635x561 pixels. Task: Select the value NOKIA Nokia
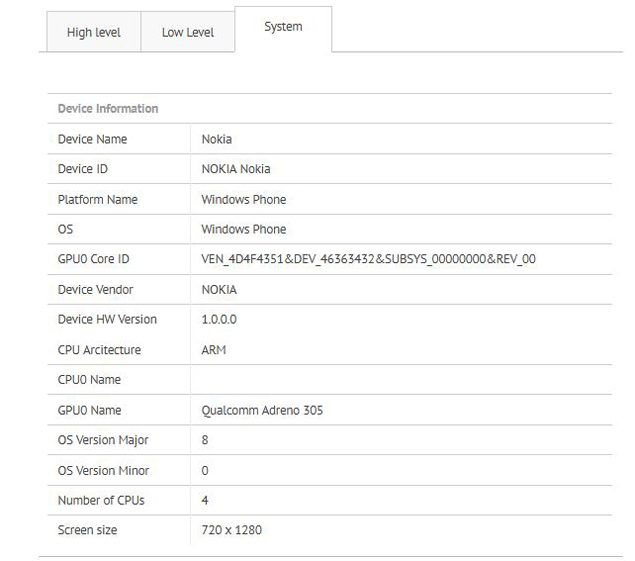point(236,169)
